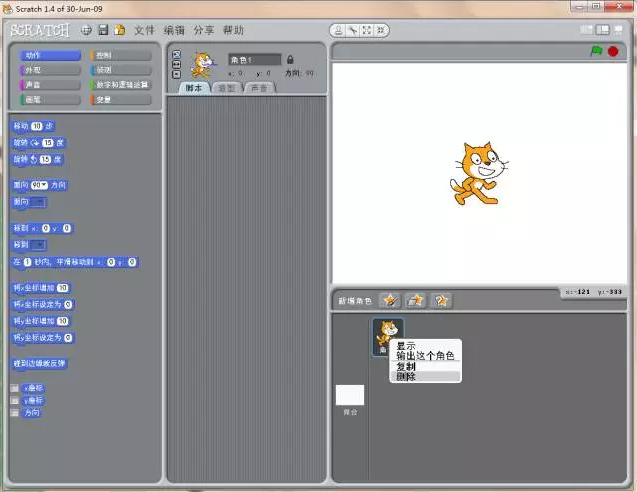This screenshot has width=637, height=492.
Task: Open the 帮助 (Help) menu
Action: (x=233, y=30)
